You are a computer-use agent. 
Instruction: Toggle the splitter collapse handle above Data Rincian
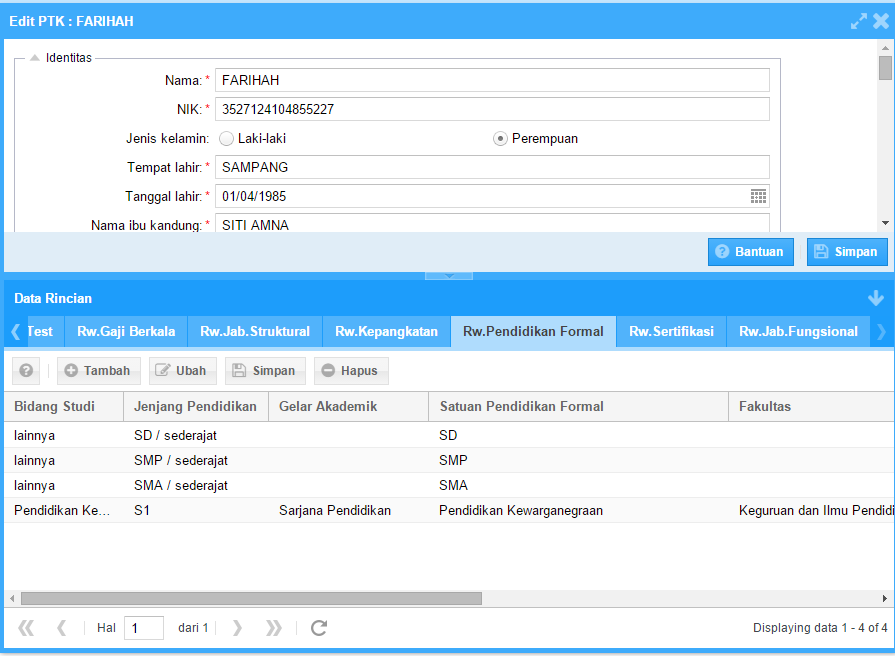tap(448, 275)
